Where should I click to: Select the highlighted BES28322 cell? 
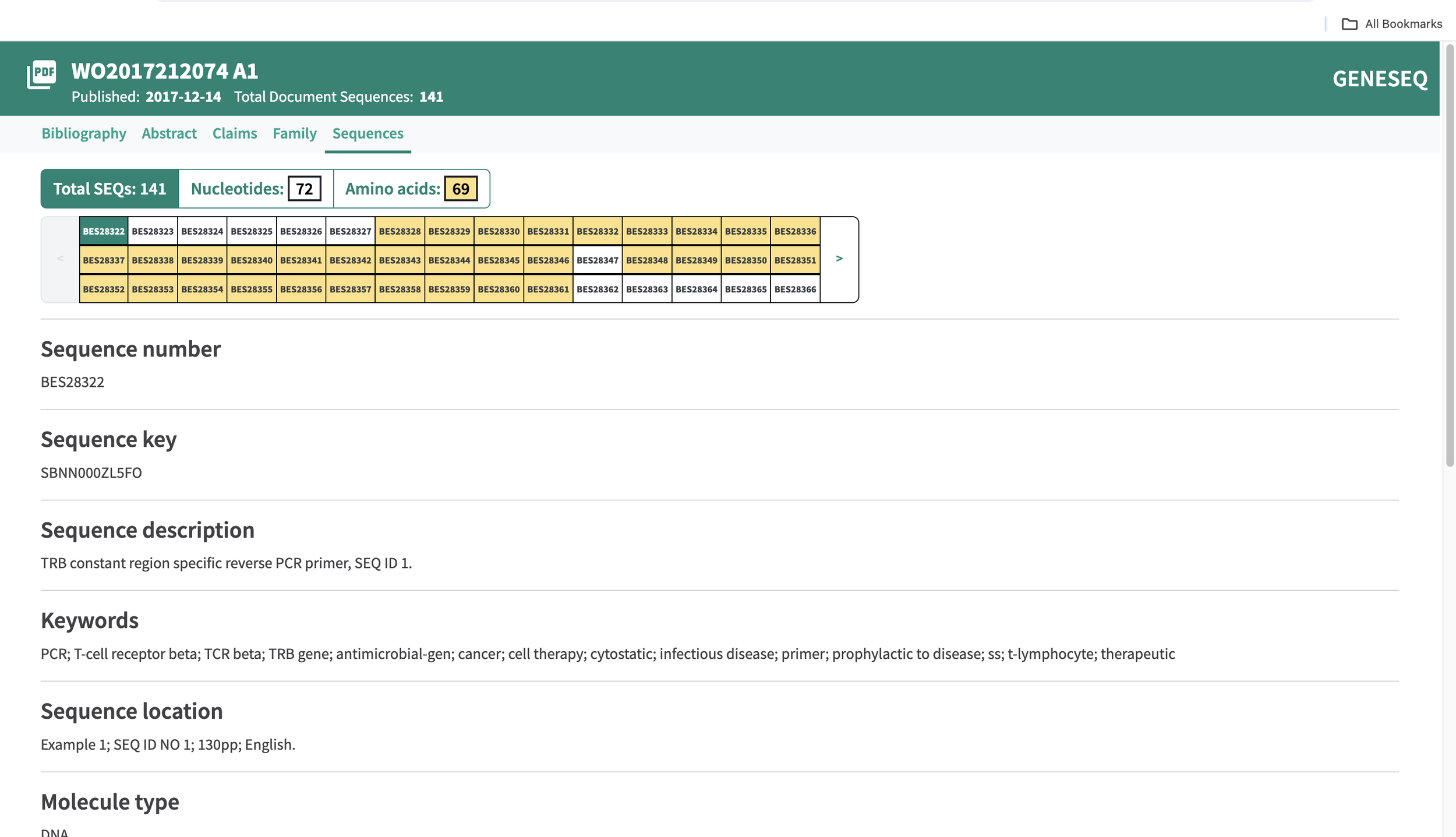(x=104, y=231)
